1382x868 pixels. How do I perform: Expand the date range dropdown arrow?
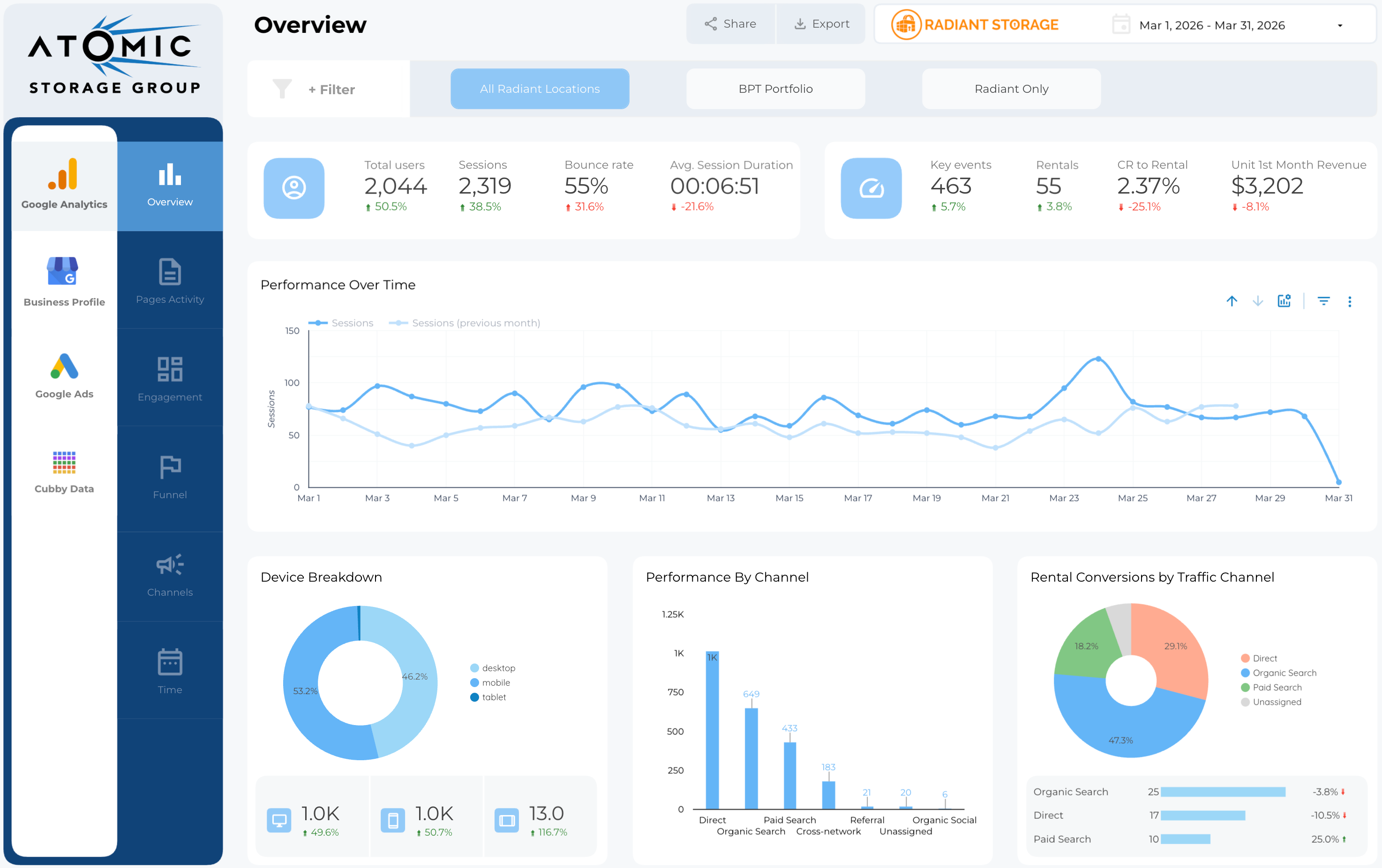(x=1340, y=25)
